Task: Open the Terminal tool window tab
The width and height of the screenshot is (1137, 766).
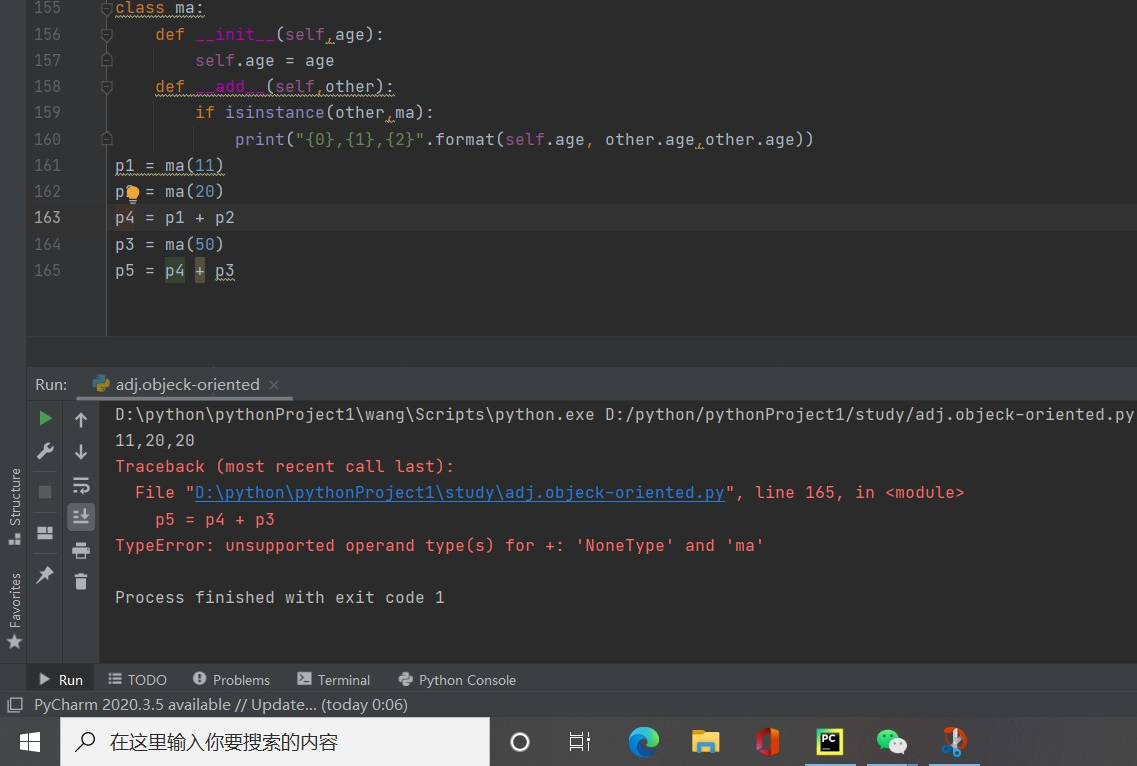Action: tap(334, 680)
